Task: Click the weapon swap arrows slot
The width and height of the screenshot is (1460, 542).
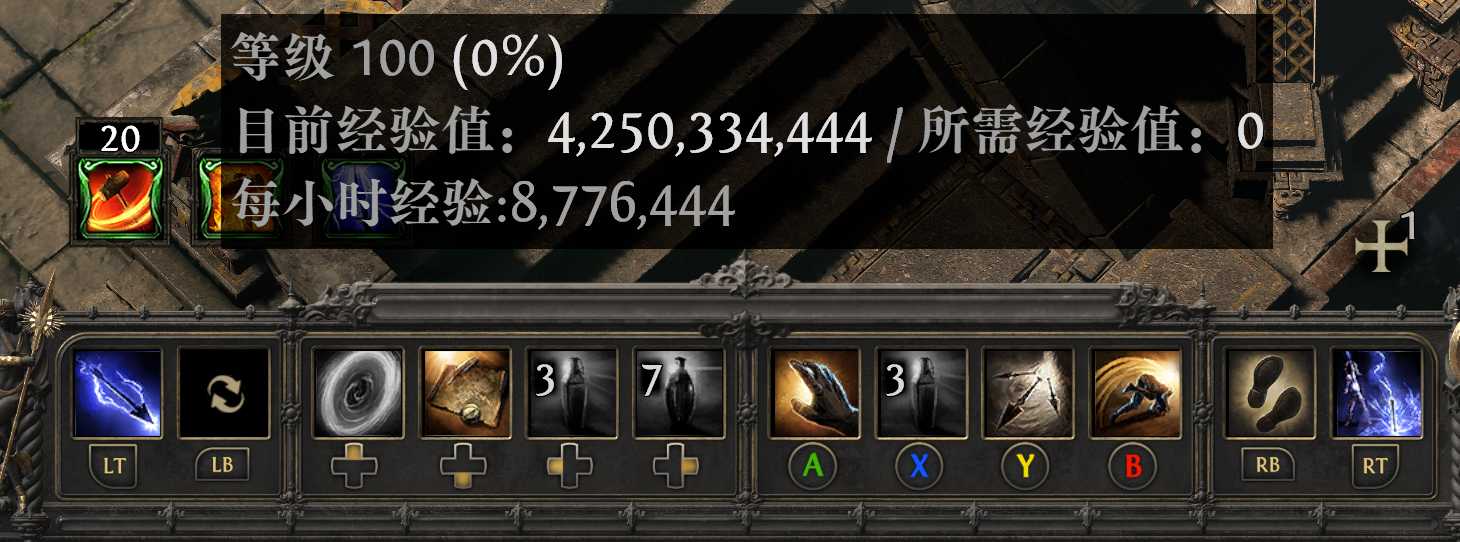Action: click(223, 393)
